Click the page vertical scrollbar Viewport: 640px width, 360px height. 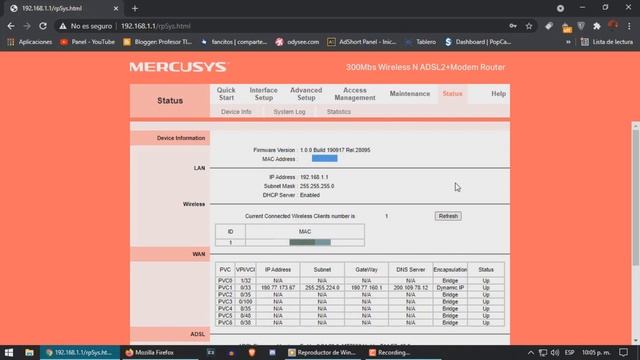click(x=636, y=198)
